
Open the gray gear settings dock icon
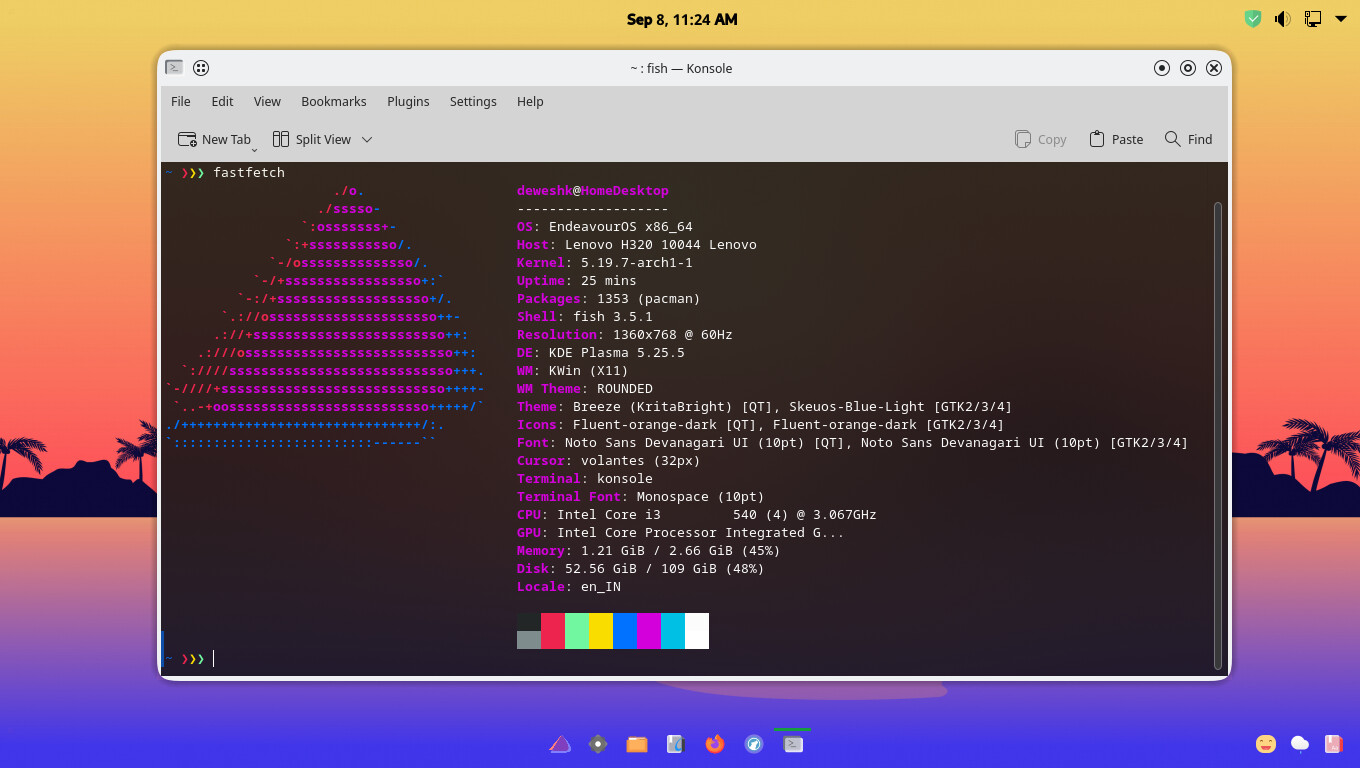point(598,744)
